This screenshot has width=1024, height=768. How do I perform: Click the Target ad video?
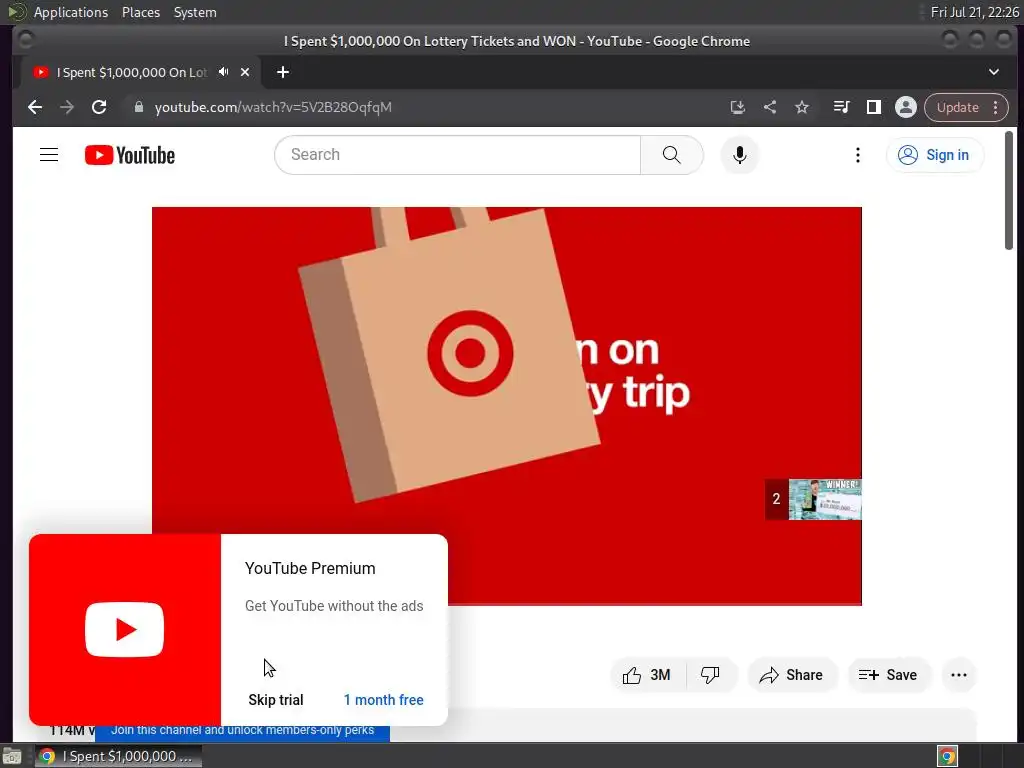coord(507,406)
